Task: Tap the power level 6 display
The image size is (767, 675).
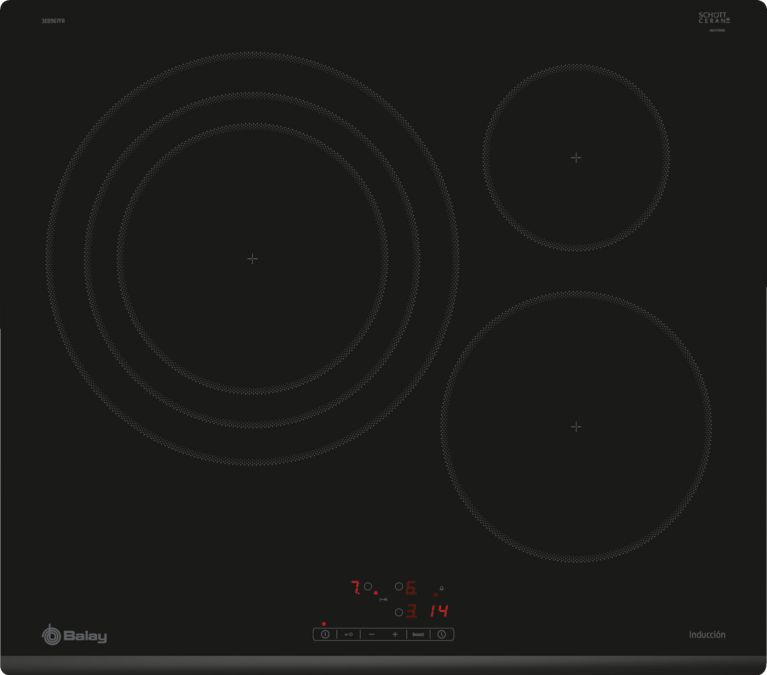Action: (x=410, y=588)
